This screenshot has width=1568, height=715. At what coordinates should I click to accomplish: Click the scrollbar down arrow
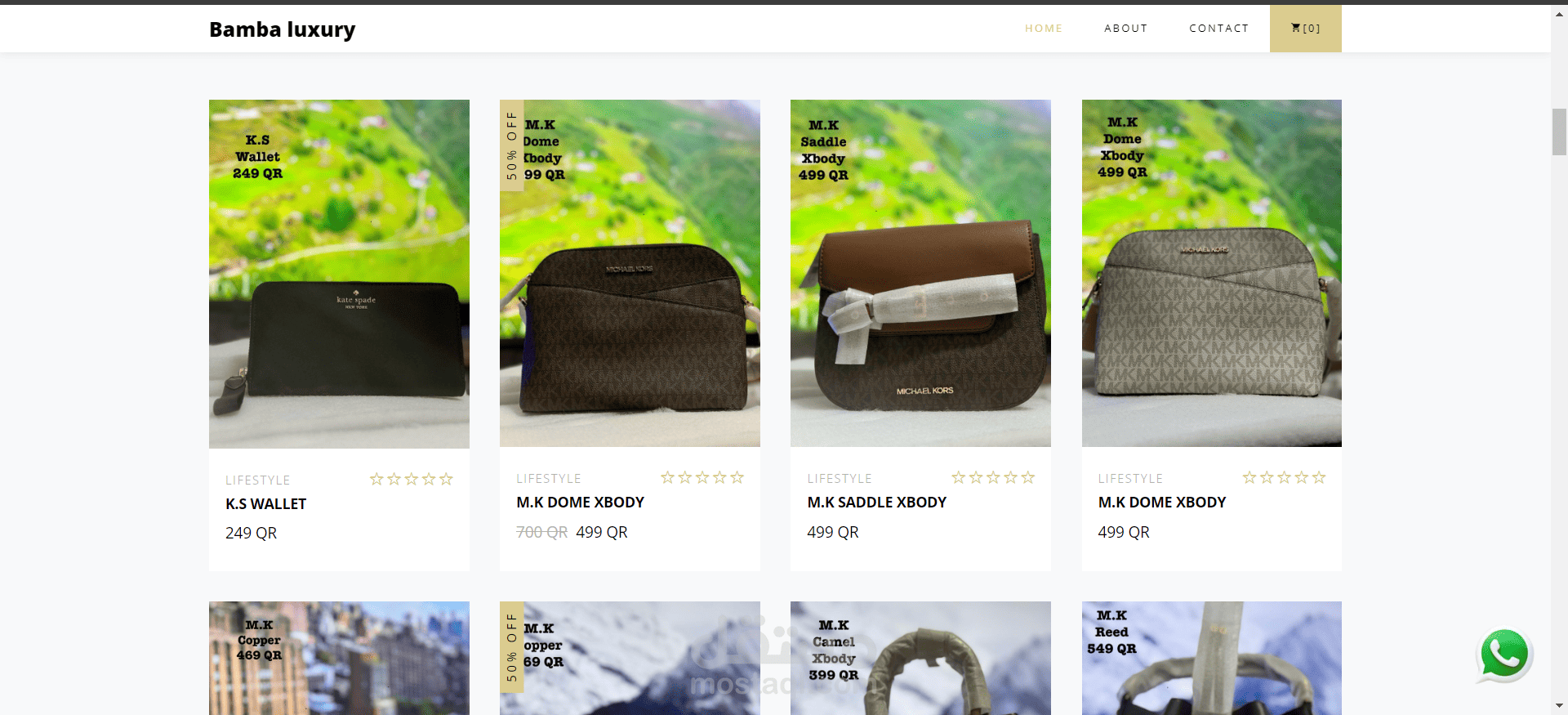pos(1559,706)
